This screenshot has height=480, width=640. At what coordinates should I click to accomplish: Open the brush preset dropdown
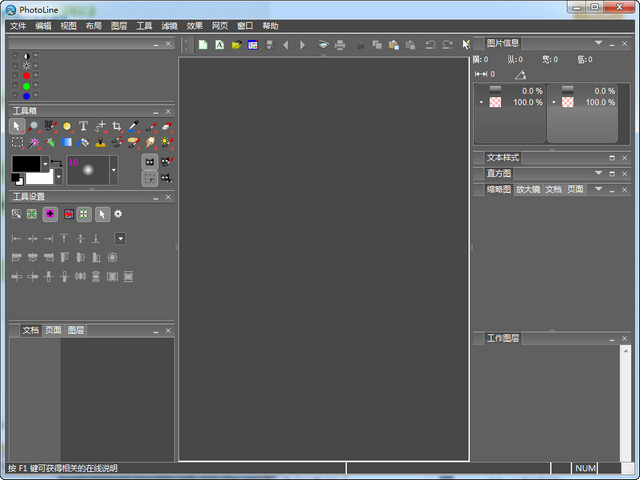113,170
